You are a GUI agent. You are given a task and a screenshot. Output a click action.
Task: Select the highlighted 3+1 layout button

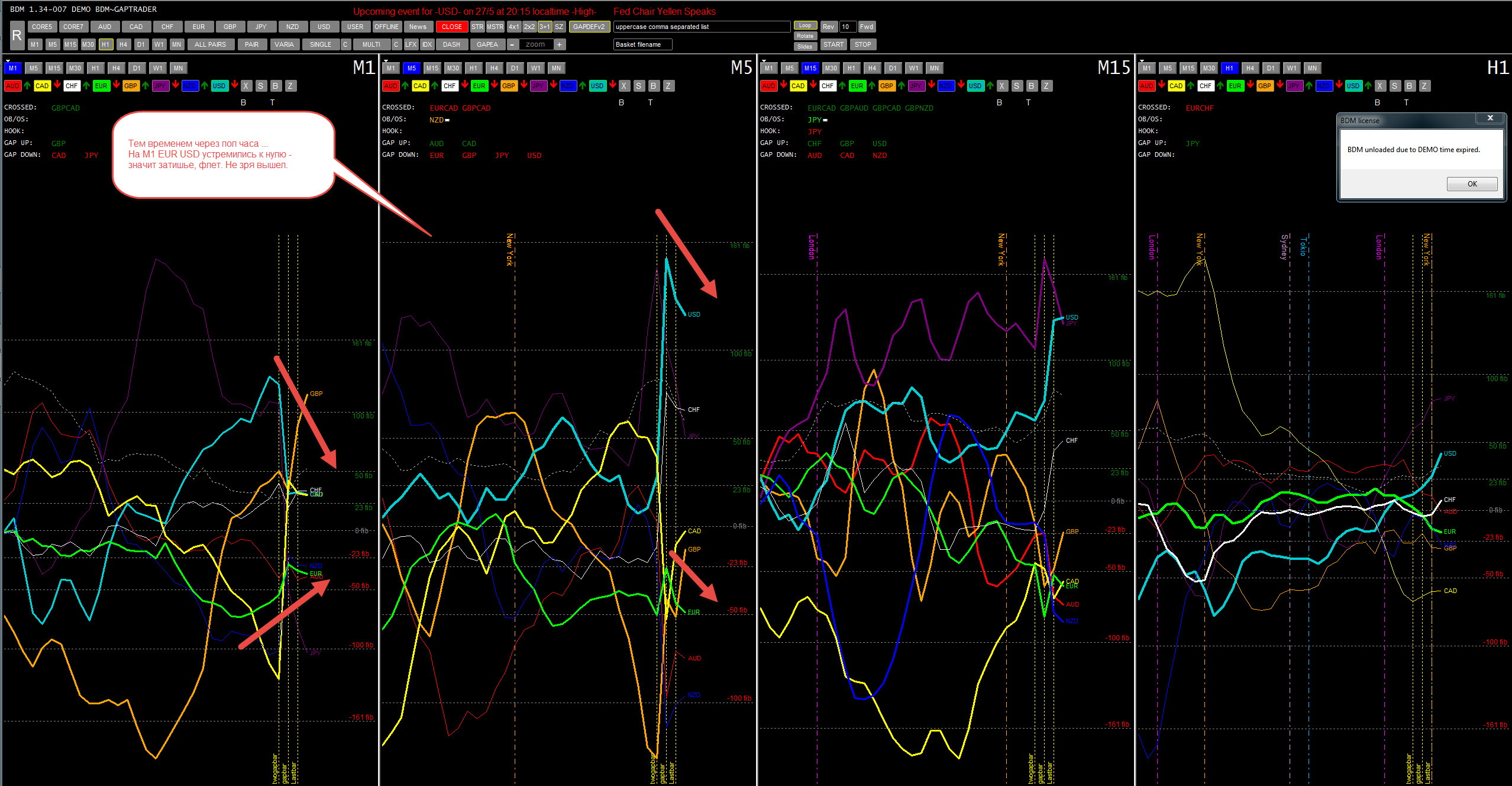pos(545,27)
